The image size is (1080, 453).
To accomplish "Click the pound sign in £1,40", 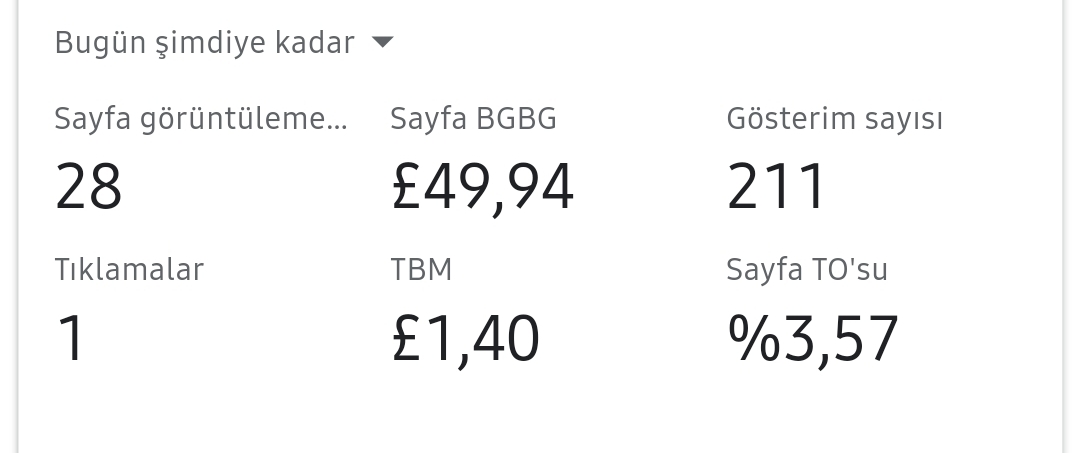I will pos(406,337).
